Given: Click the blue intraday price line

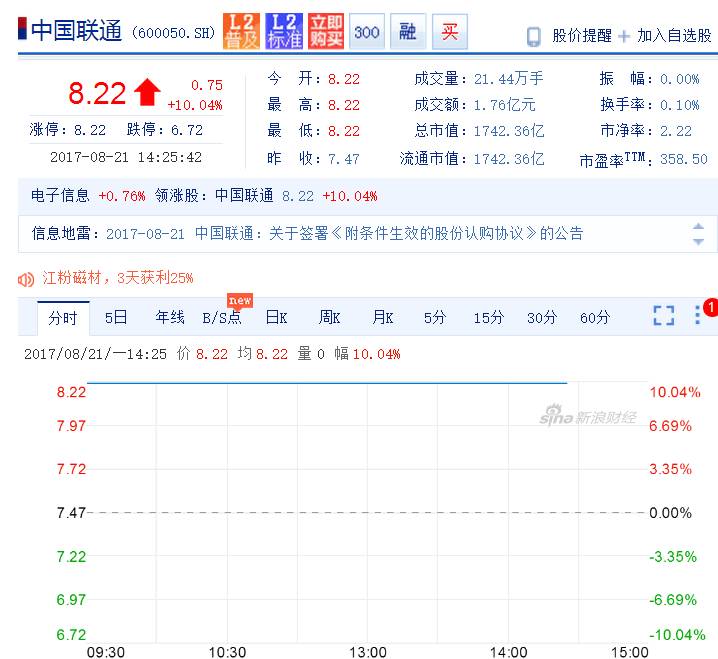Looking at the screenshot, I should tap(327, 382).
